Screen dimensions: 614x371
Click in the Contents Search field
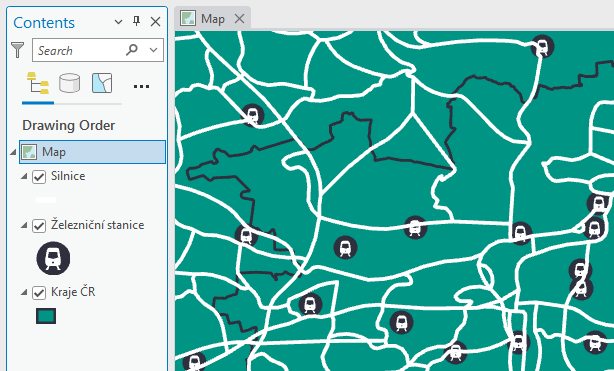(x=79, y=50)
